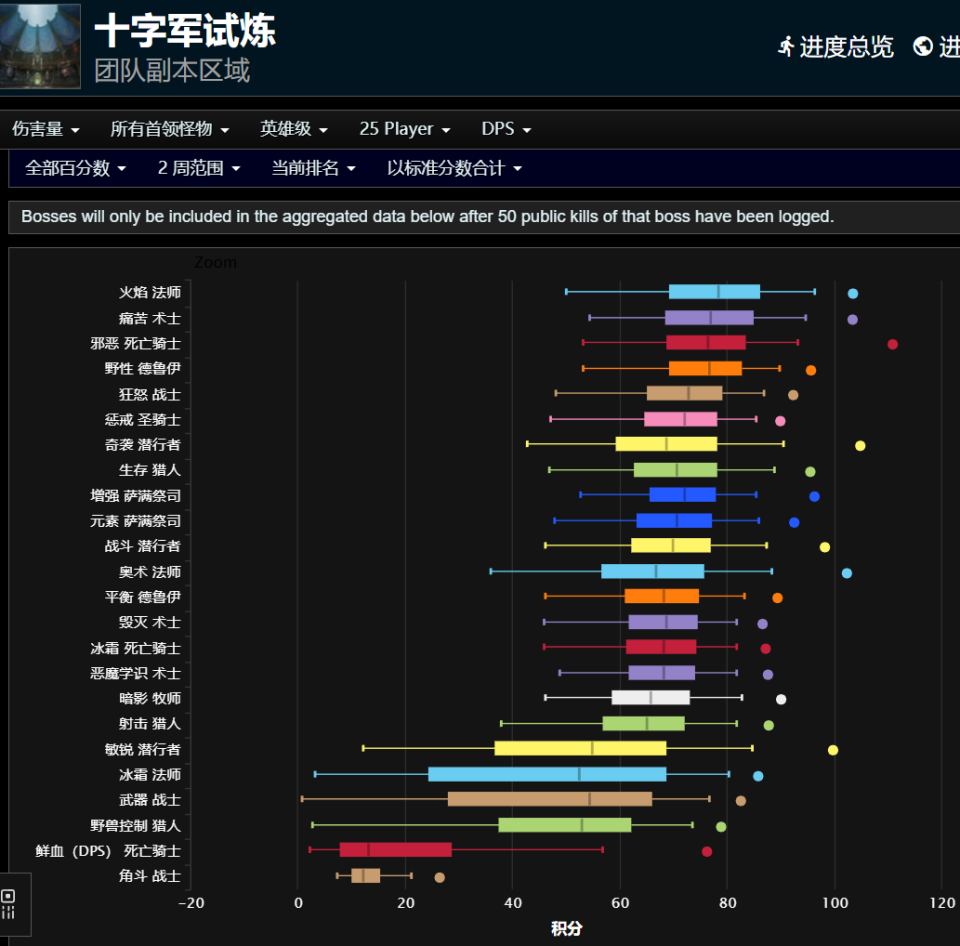Click the 敏锐 潜行者 yellow box plot bar
This screenshot has width=960, height=946.
point(580,748)
